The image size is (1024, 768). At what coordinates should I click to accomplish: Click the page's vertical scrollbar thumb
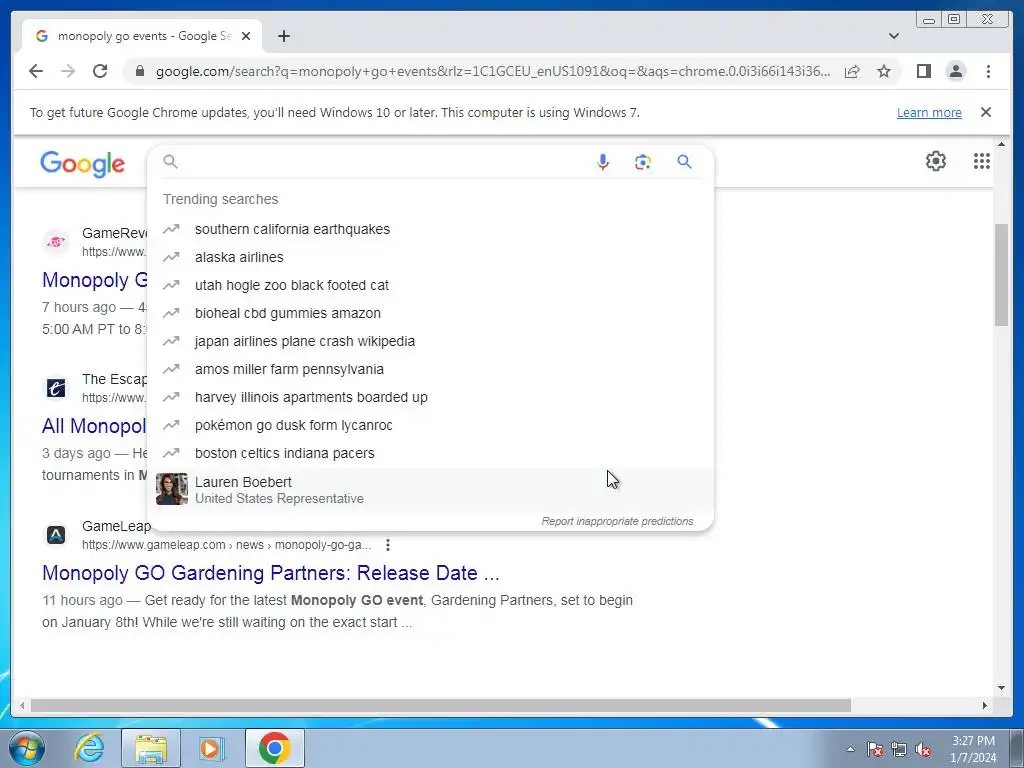click(x=1001, y=274)
